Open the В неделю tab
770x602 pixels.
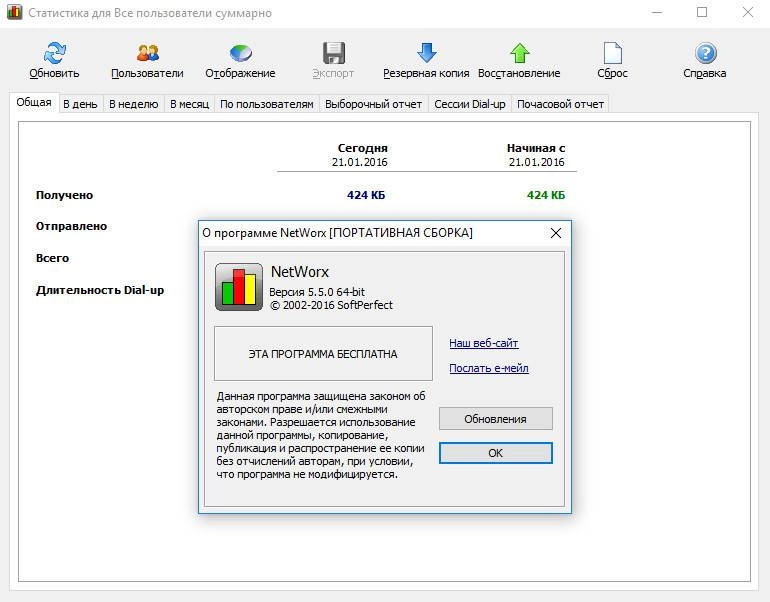click(134, 104)
